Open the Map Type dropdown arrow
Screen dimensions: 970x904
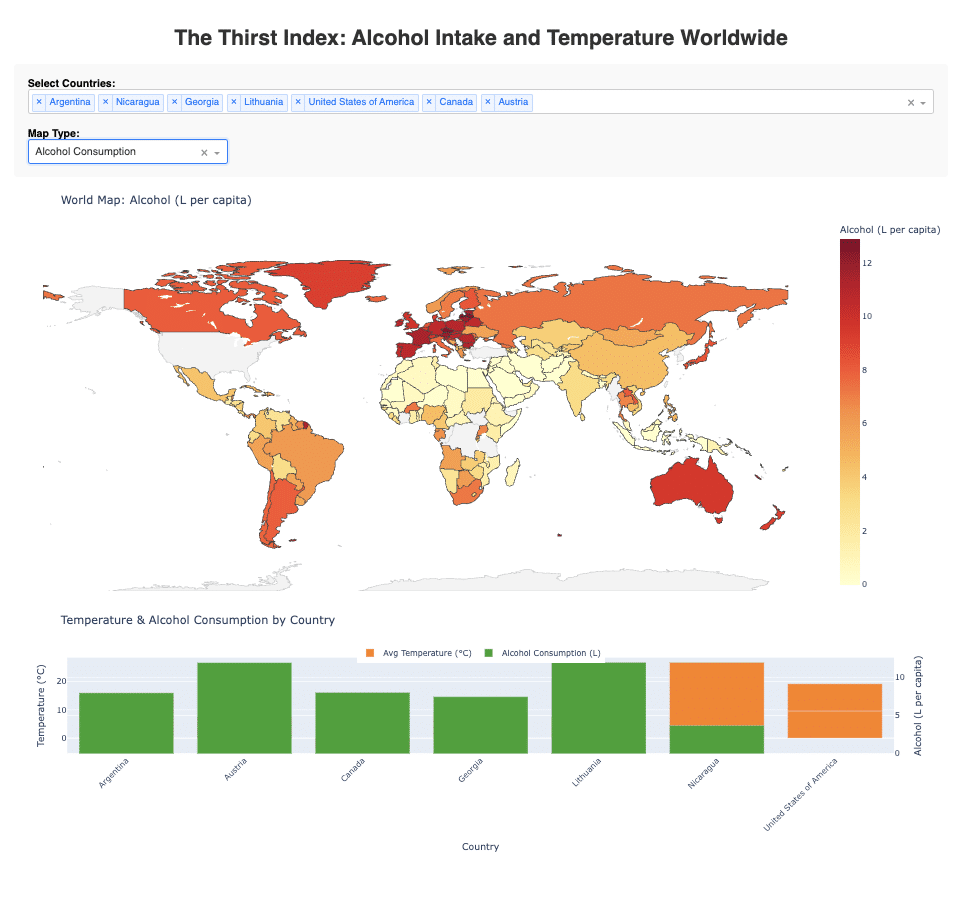click(x=217, y=152)
